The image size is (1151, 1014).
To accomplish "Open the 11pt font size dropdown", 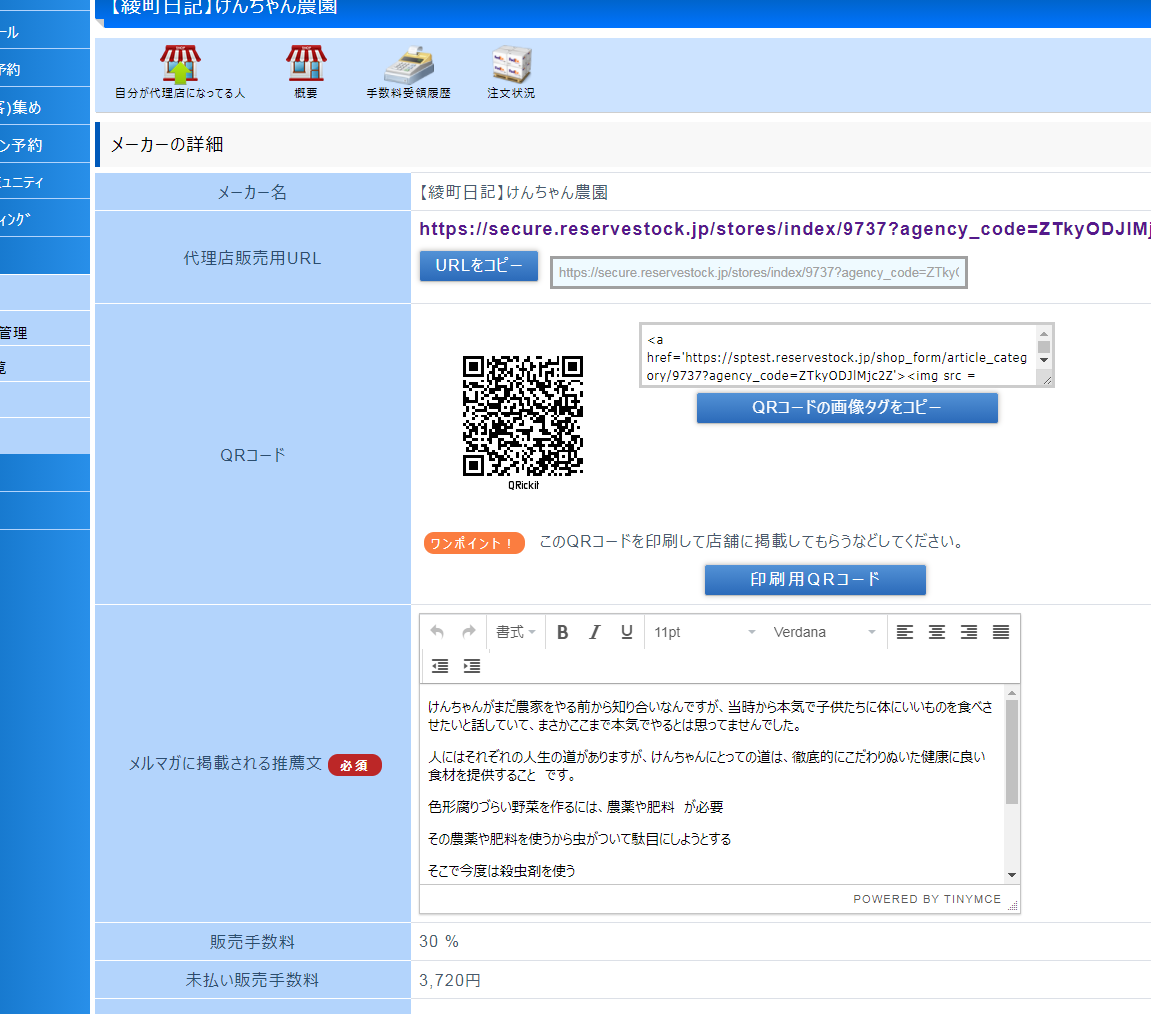I will click(705, 631).
